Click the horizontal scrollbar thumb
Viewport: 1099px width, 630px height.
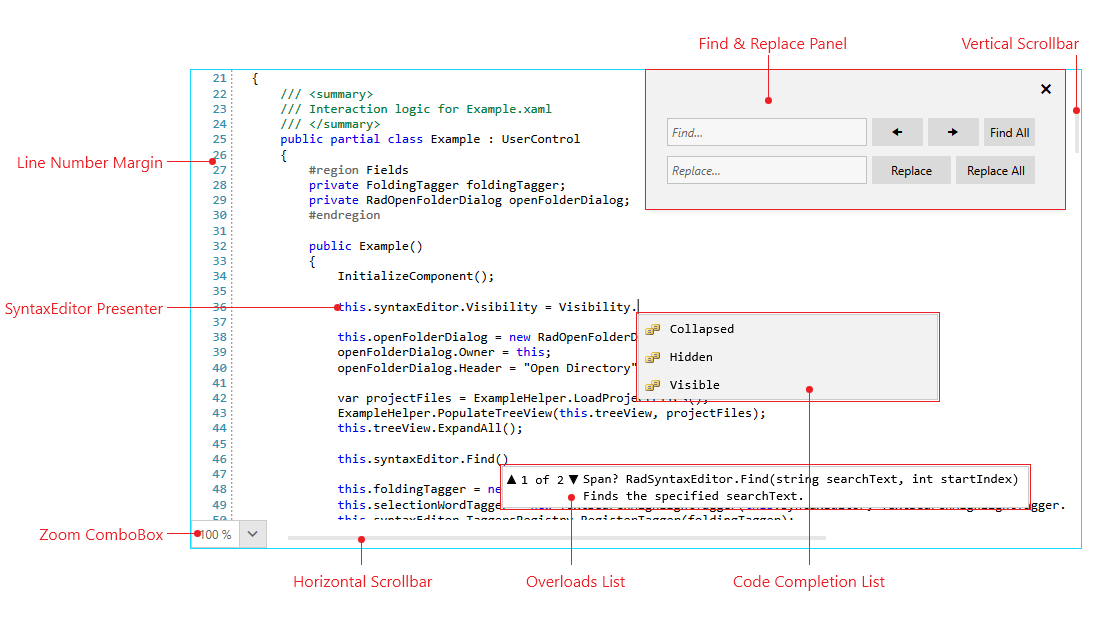point(556,538)
